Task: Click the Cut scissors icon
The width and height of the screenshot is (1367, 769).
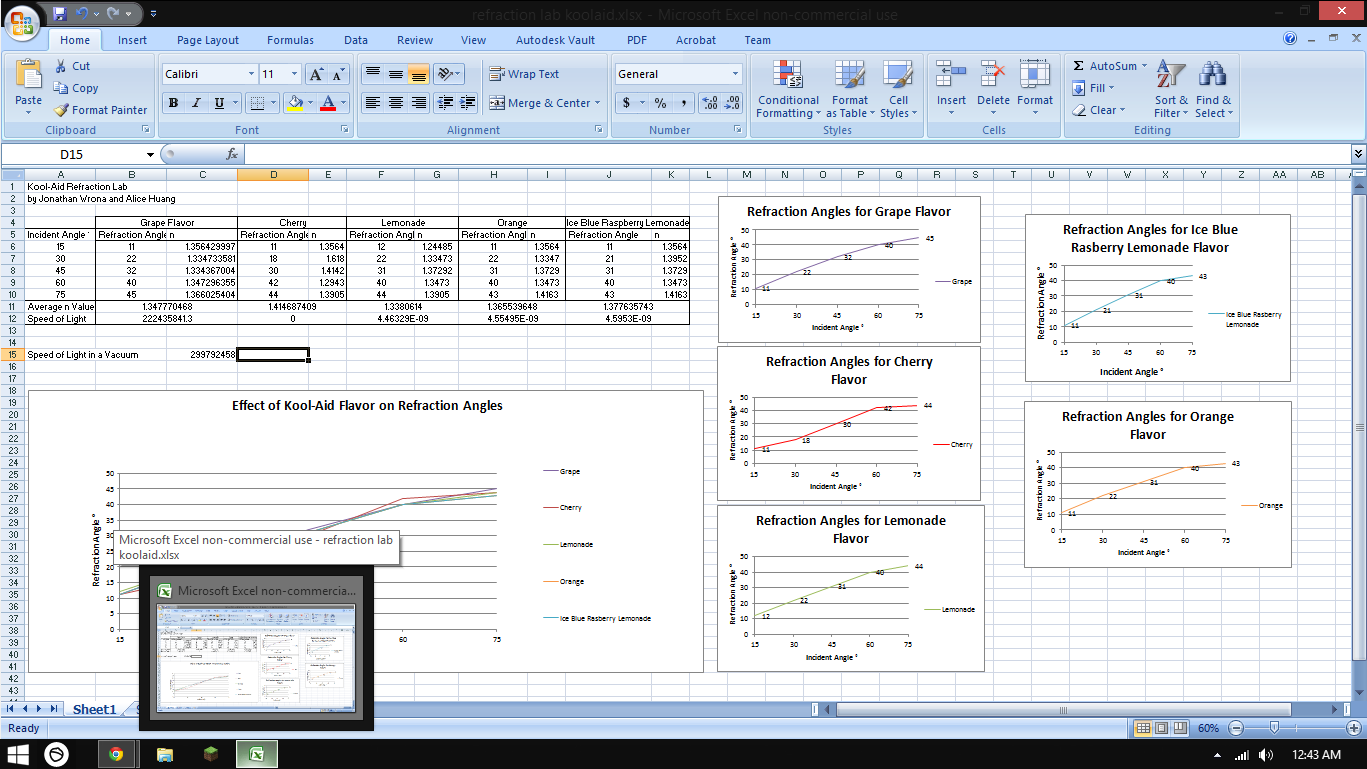Action: [x=60, y=66]
